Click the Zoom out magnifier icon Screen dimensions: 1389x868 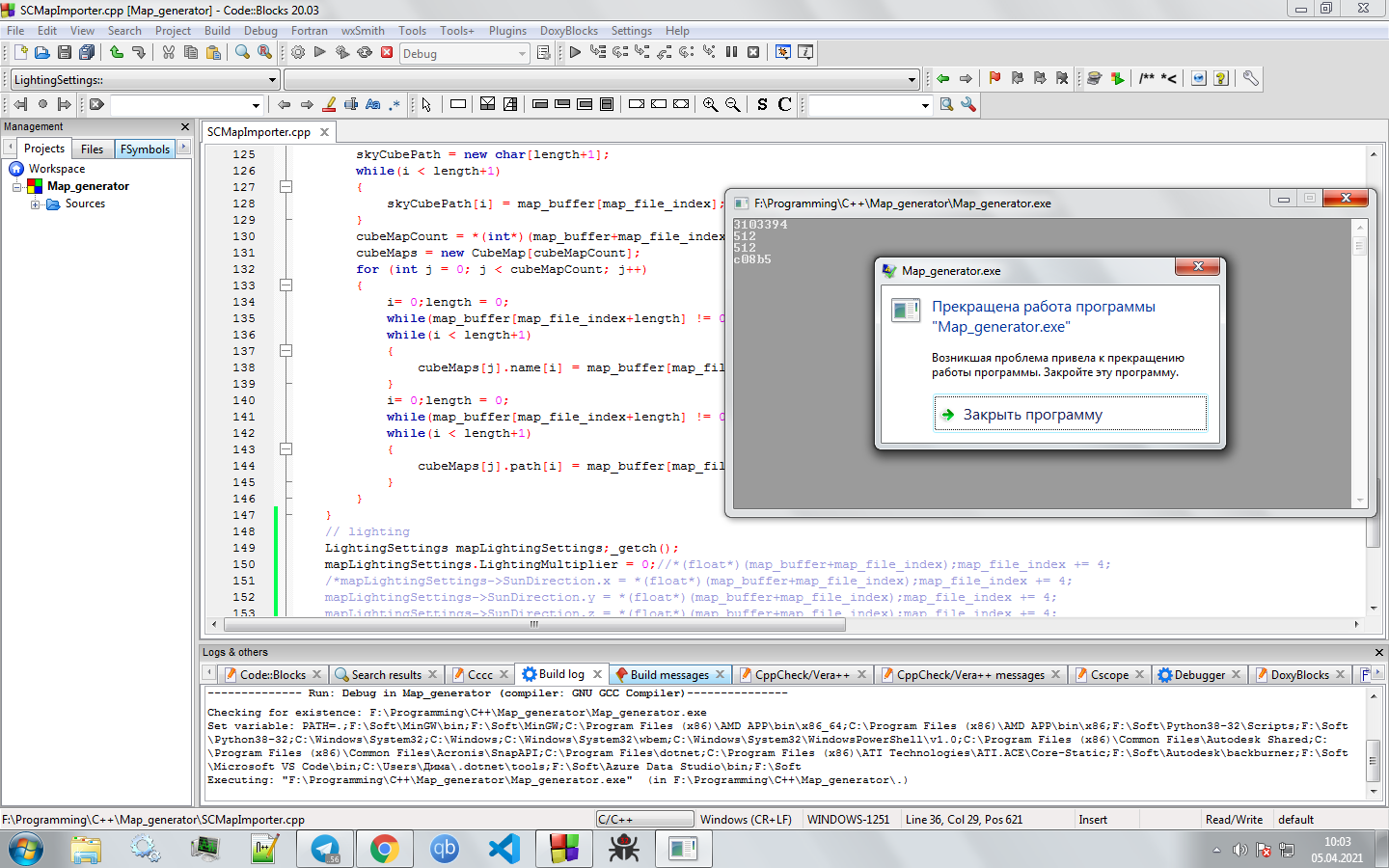pos(733,105)
